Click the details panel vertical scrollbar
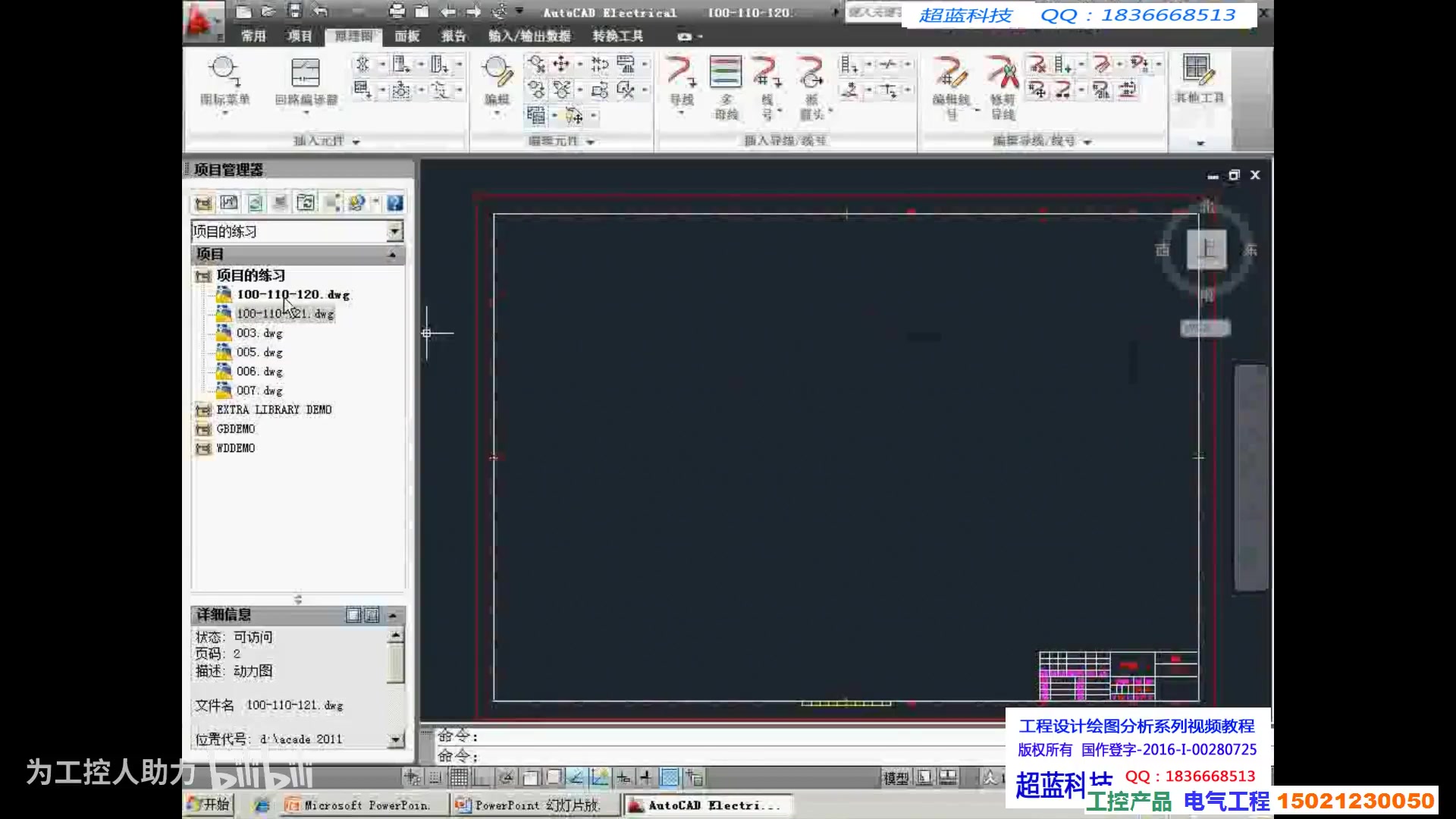Image resolution: width=1456 pixels, height=819 pixels. pos(395,664)
